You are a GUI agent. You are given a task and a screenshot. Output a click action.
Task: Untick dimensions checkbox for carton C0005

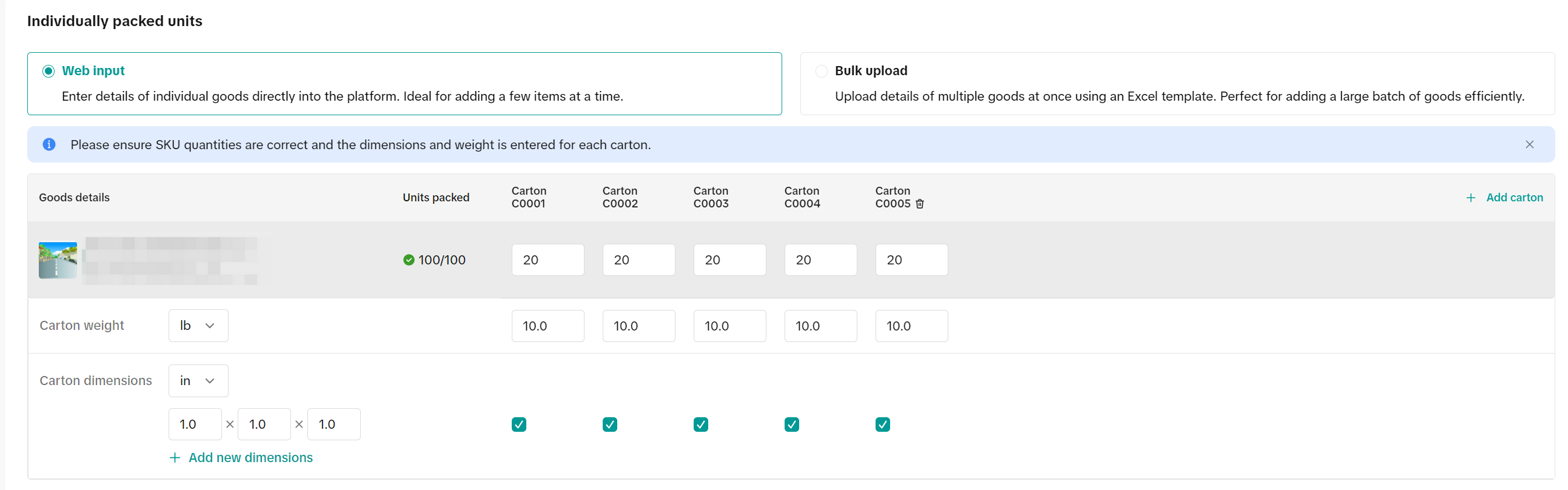tap(883, 425)
